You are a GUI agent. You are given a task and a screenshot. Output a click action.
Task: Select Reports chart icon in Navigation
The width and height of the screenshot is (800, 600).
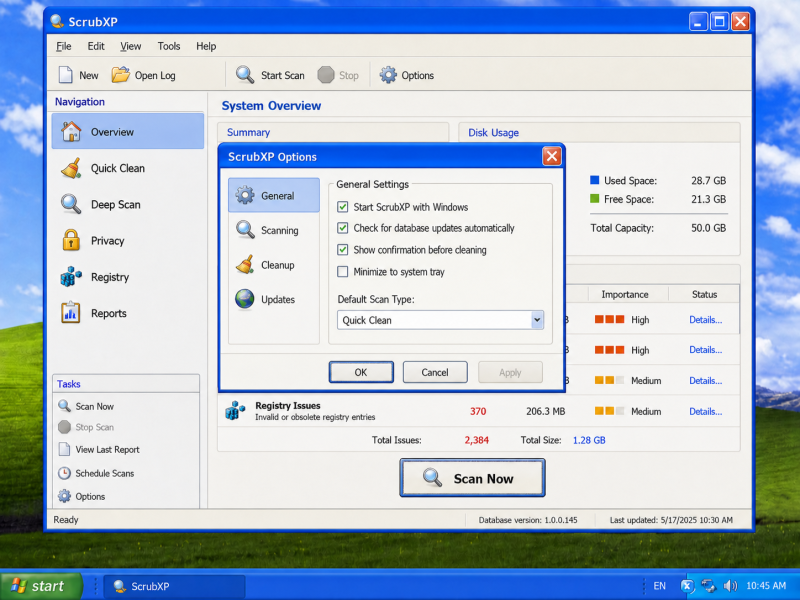(x=71, y=313)
